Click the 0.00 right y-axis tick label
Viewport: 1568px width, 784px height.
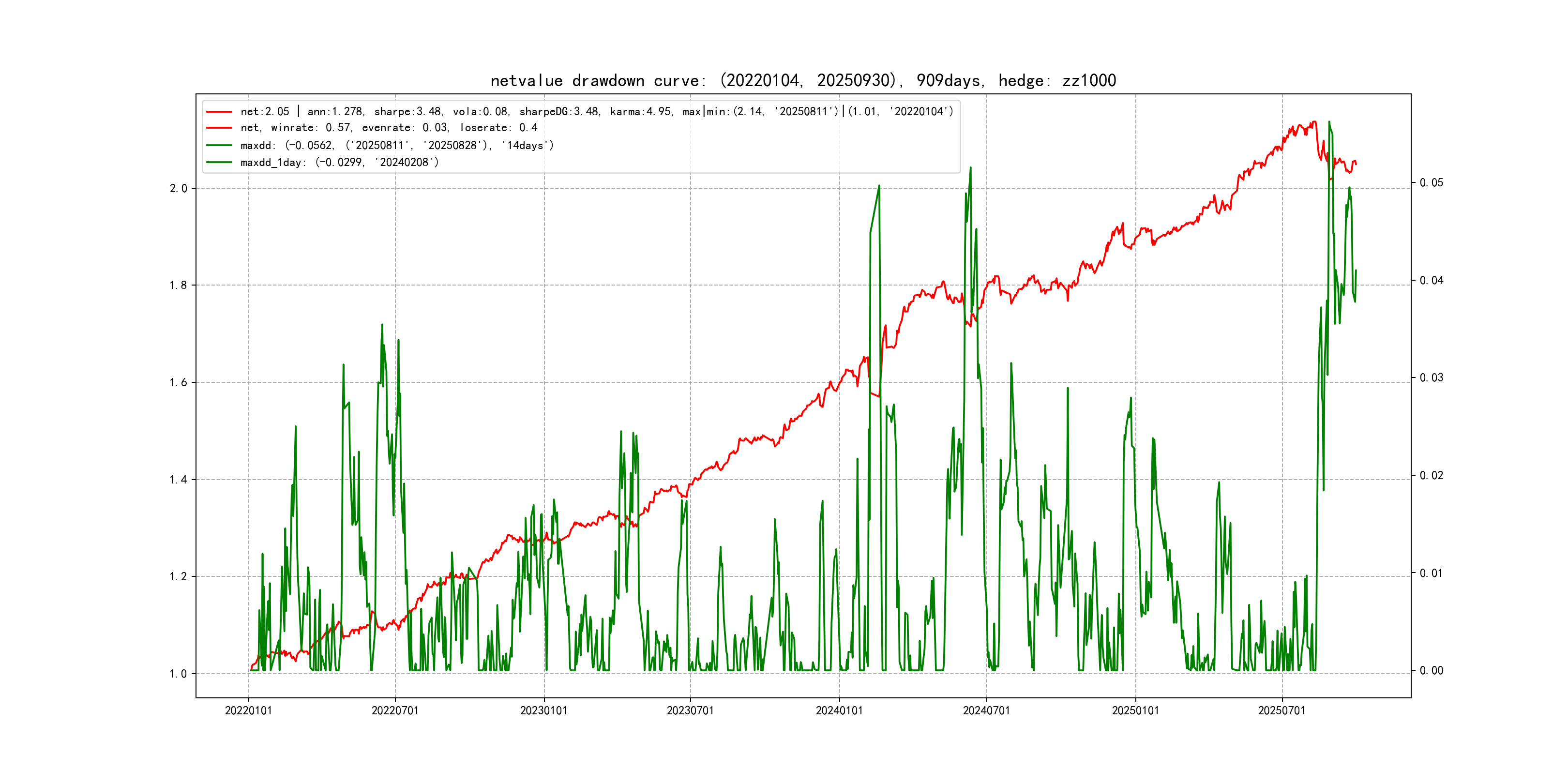(x=1431, y=671)
